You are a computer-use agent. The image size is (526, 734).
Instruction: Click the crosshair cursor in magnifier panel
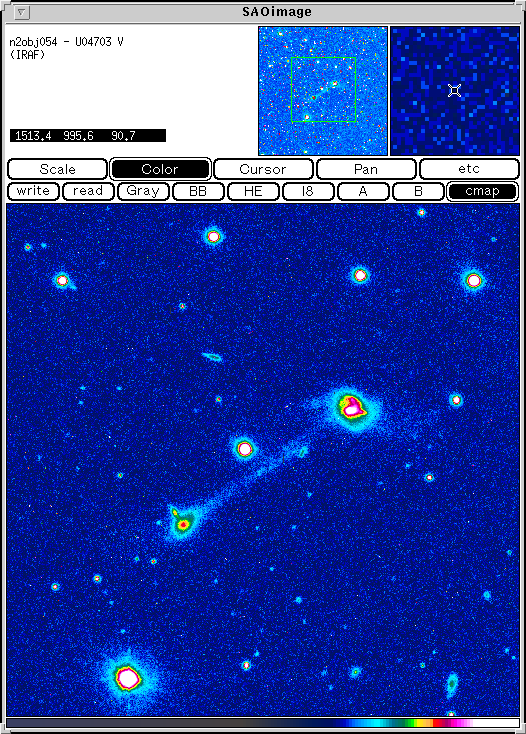(x=454, y=90)
